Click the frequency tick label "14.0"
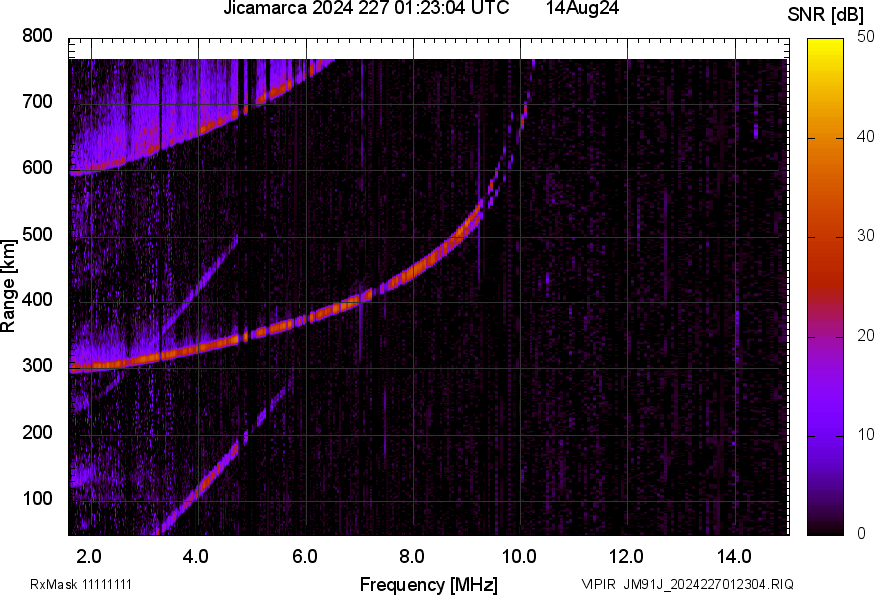 734,557
